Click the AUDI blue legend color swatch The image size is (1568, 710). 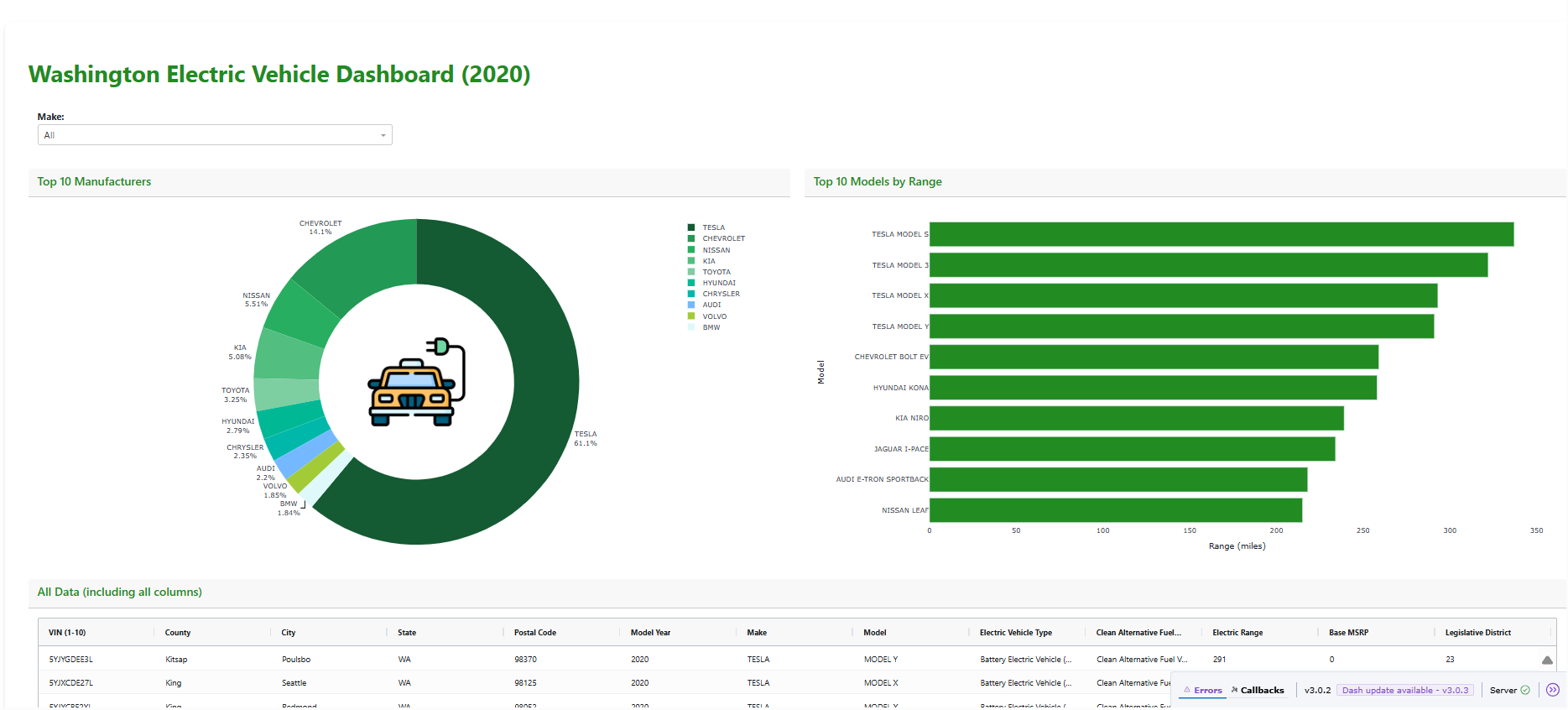(691, 305)
